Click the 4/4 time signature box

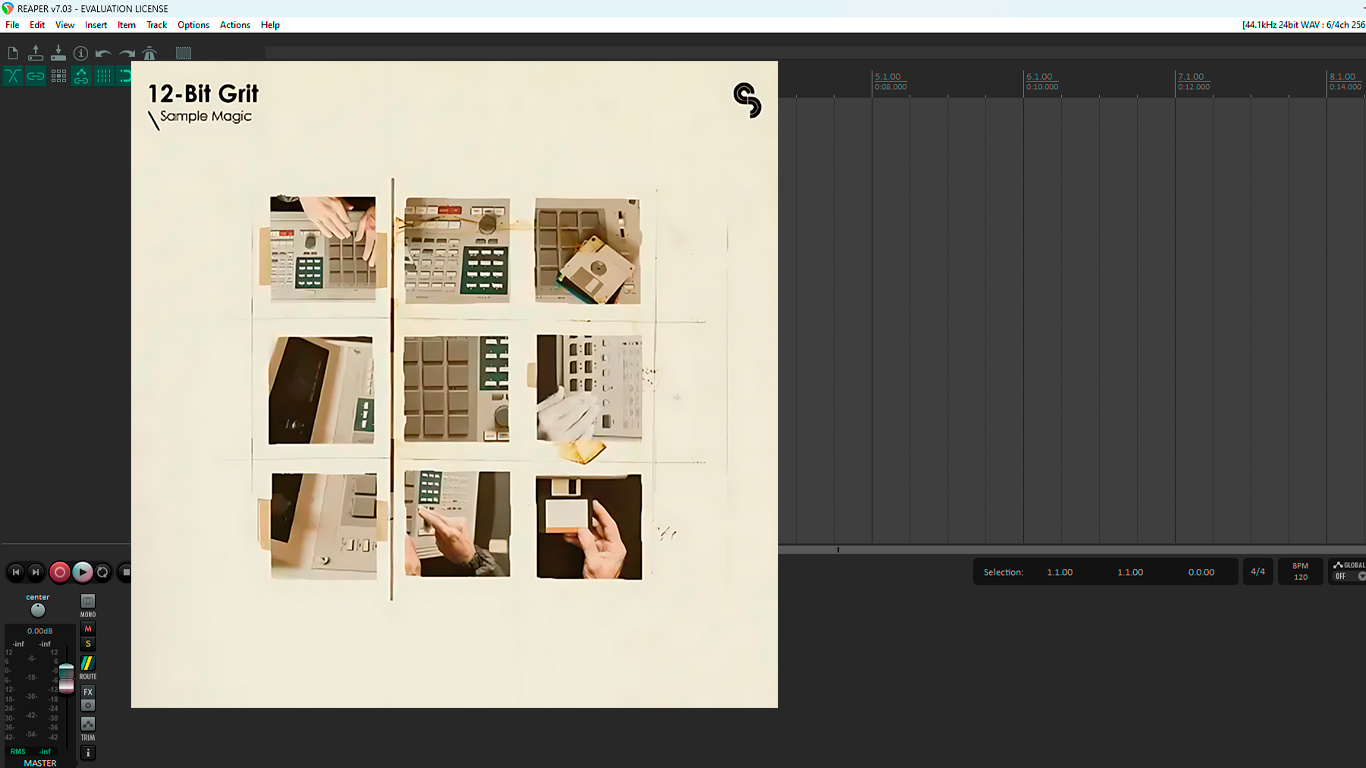tap(1258, 572)
